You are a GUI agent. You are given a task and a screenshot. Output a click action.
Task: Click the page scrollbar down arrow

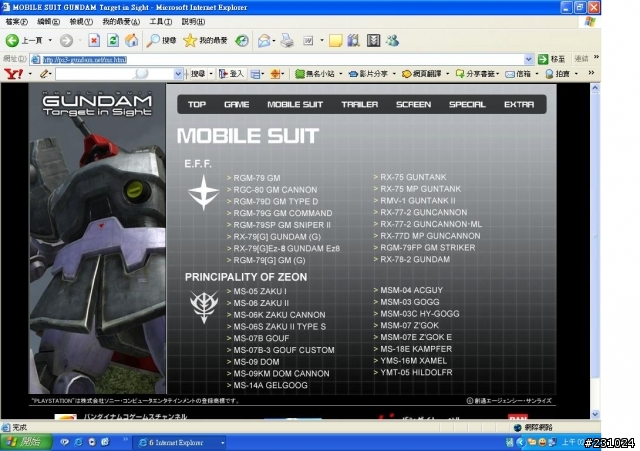(595, 414)
